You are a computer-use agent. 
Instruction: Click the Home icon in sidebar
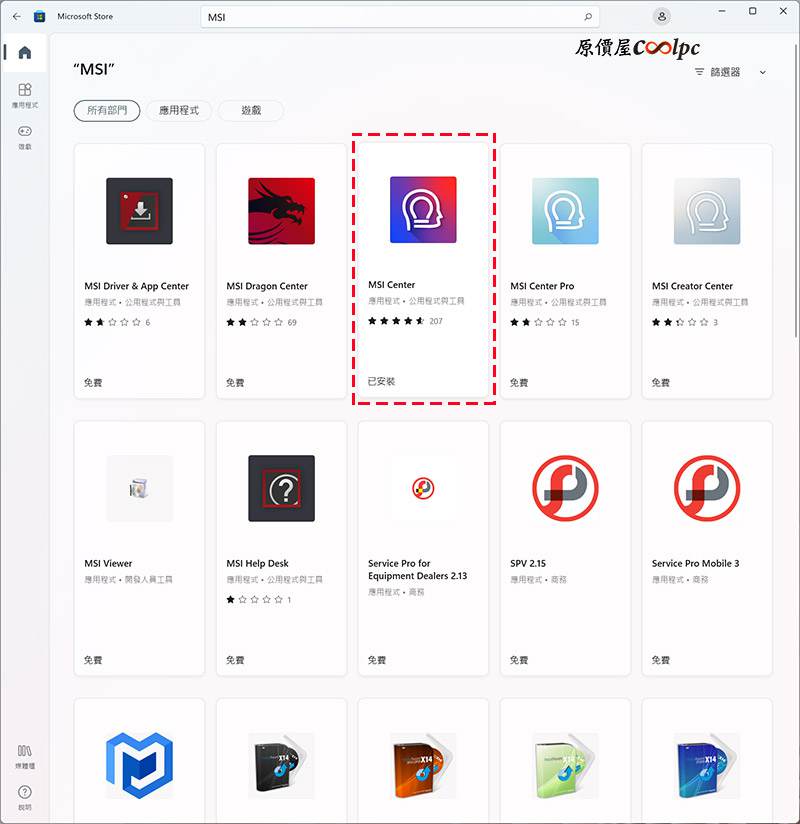[x=24, y=53]
